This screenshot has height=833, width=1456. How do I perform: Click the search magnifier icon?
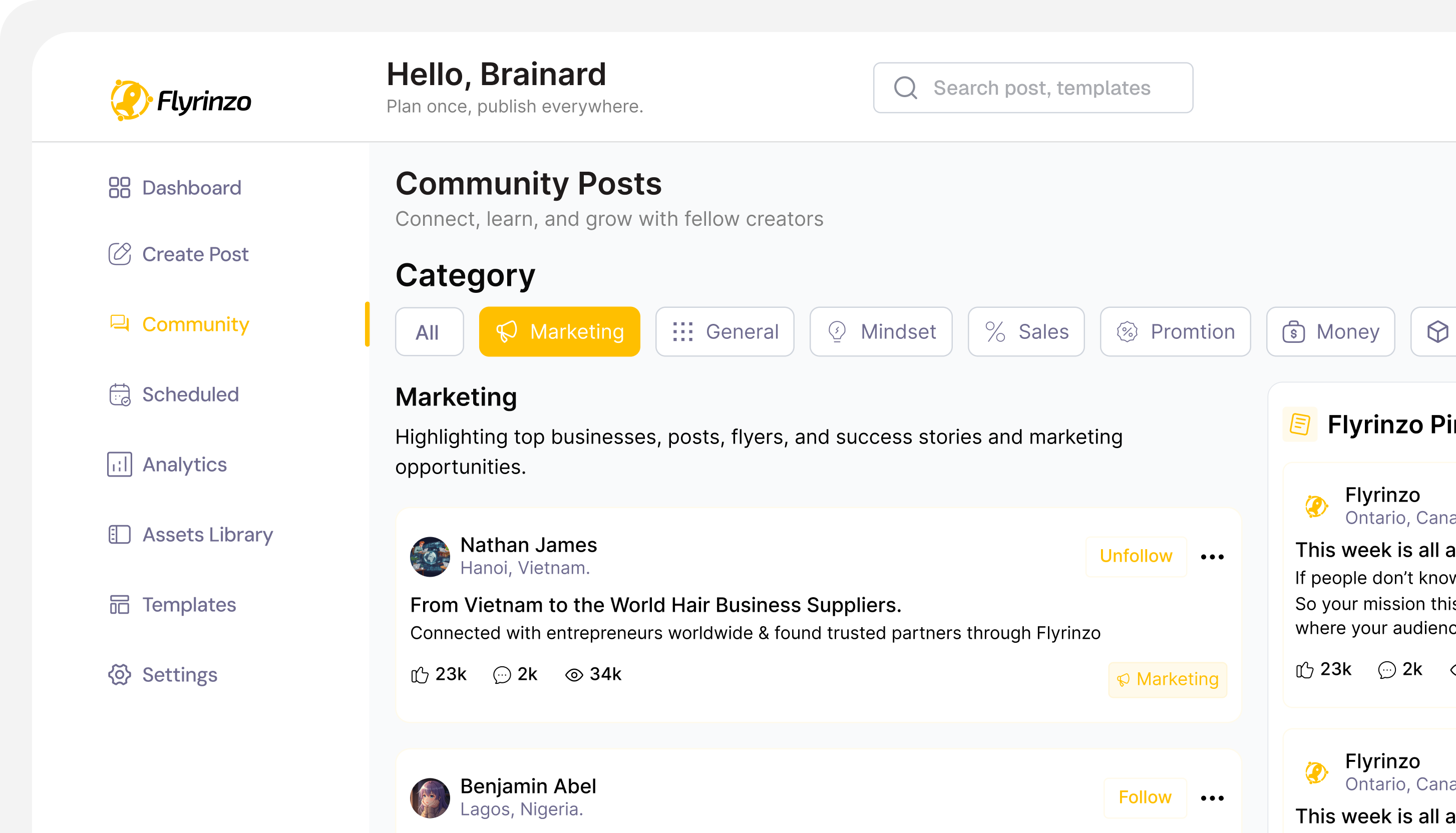coord(906,88)
